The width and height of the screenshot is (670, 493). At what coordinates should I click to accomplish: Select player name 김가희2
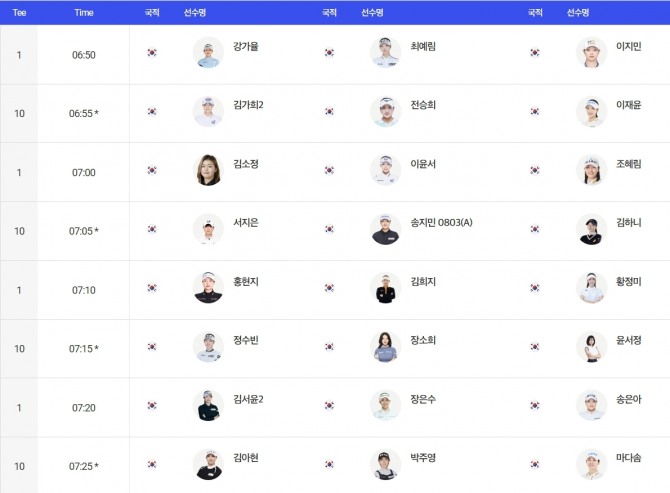(x=248, y=105)
